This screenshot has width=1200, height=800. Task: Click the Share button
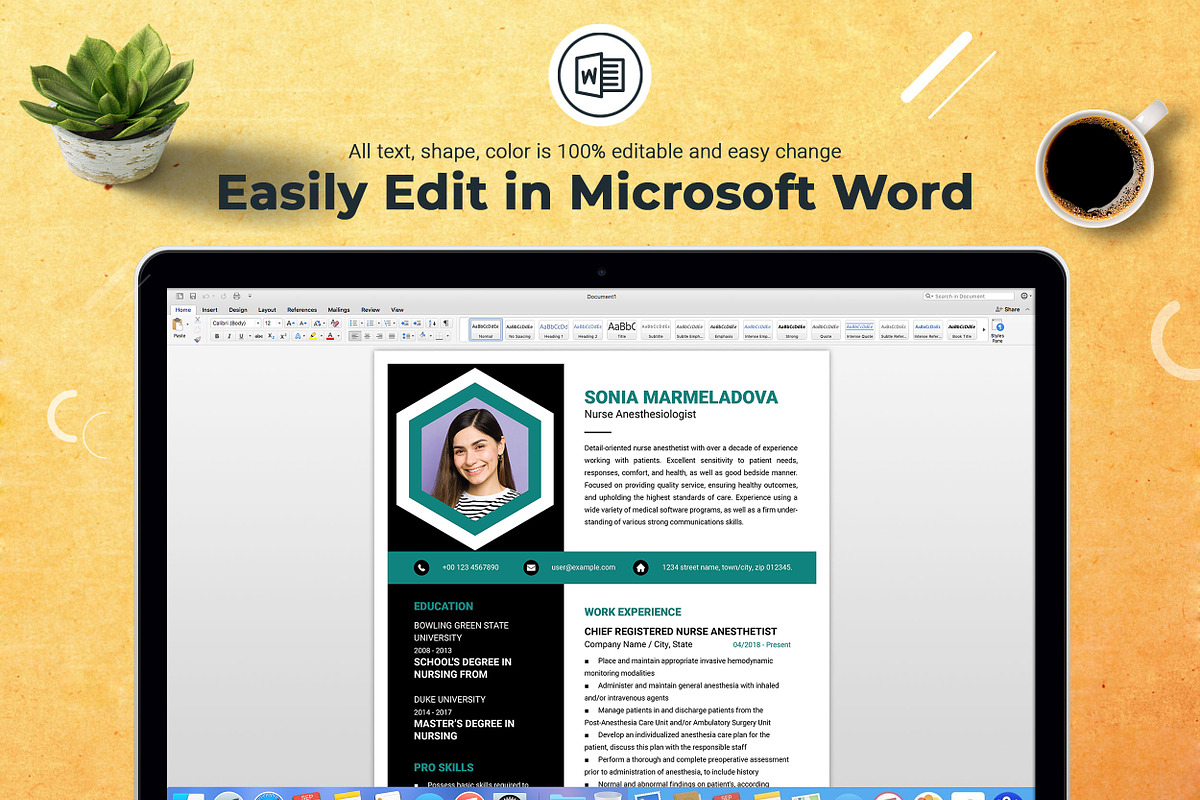click(x=1008, y=309)
